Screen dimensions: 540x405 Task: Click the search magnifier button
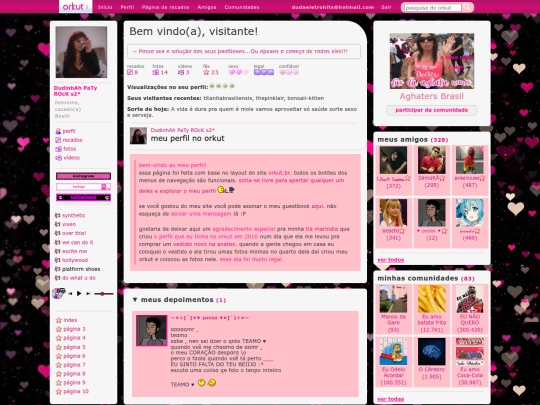467,7
